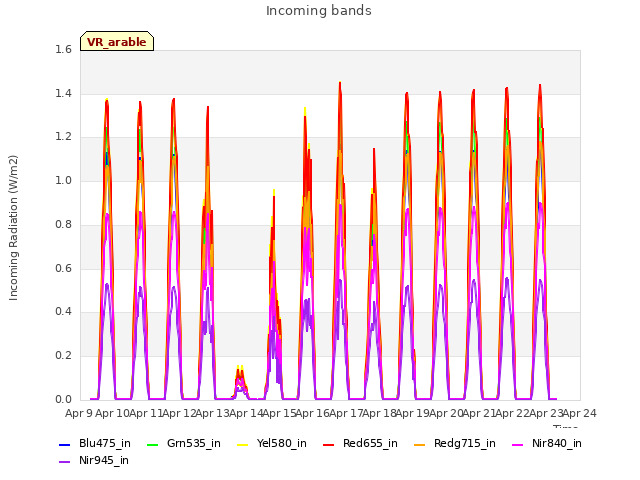Click the Apr 20 x-axis tick label
The height and width of the screenshot is (480, 640).
click(x=446, y=413)
